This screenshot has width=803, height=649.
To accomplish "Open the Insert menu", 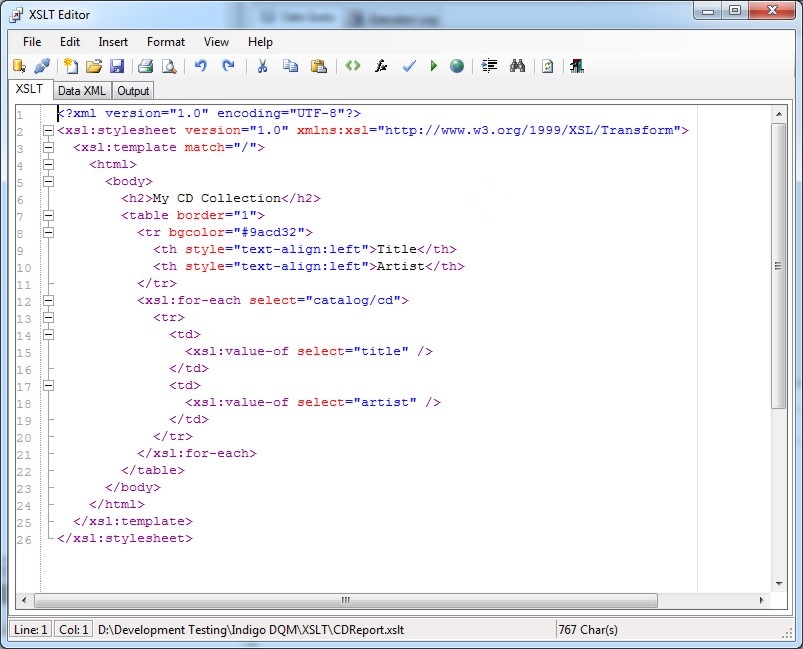I will click(x=113, y=42).
